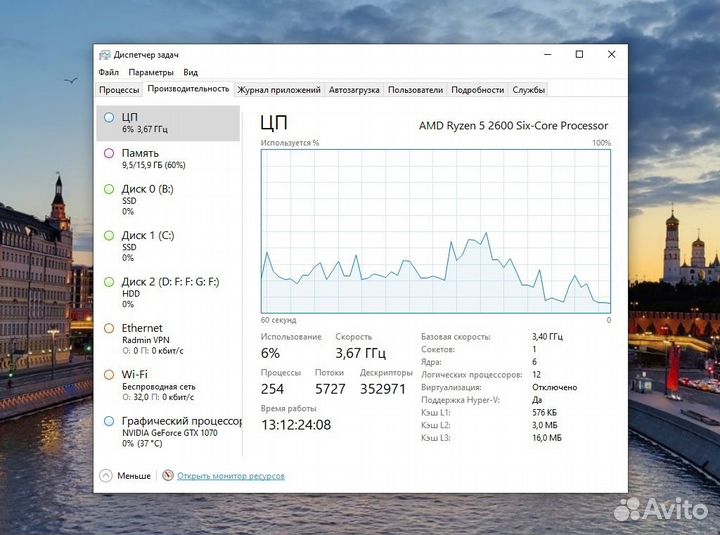The height and width of the screenshot is (535, 720).
Task: Click the blue circle icon beside ЦП
Action: [x=109, y=117]
